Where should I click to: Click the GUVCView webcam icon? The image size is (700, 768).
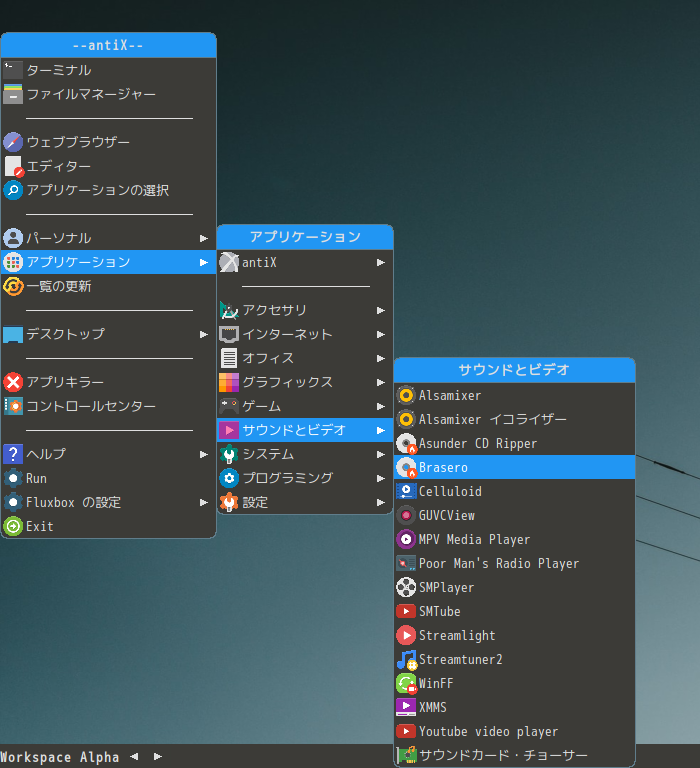click(406, 515)
